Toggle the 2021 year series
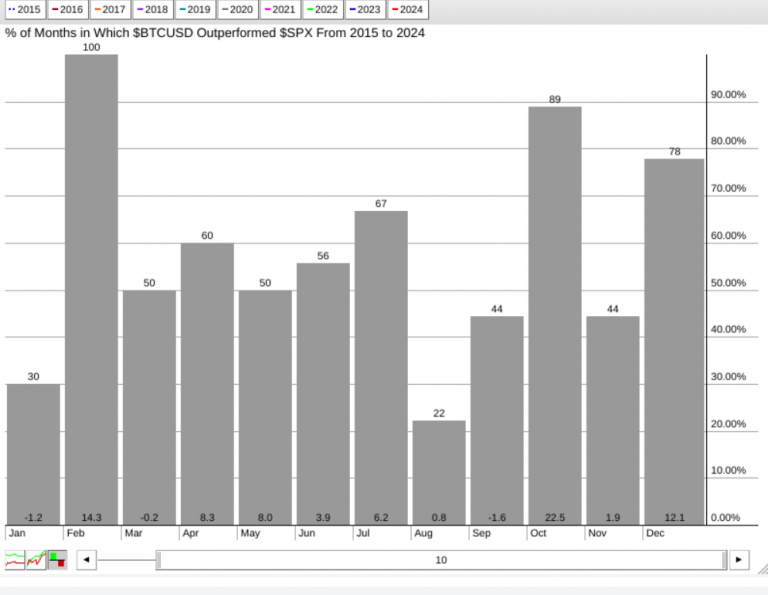This screenshot has height=595, width=768. point(281,10)
